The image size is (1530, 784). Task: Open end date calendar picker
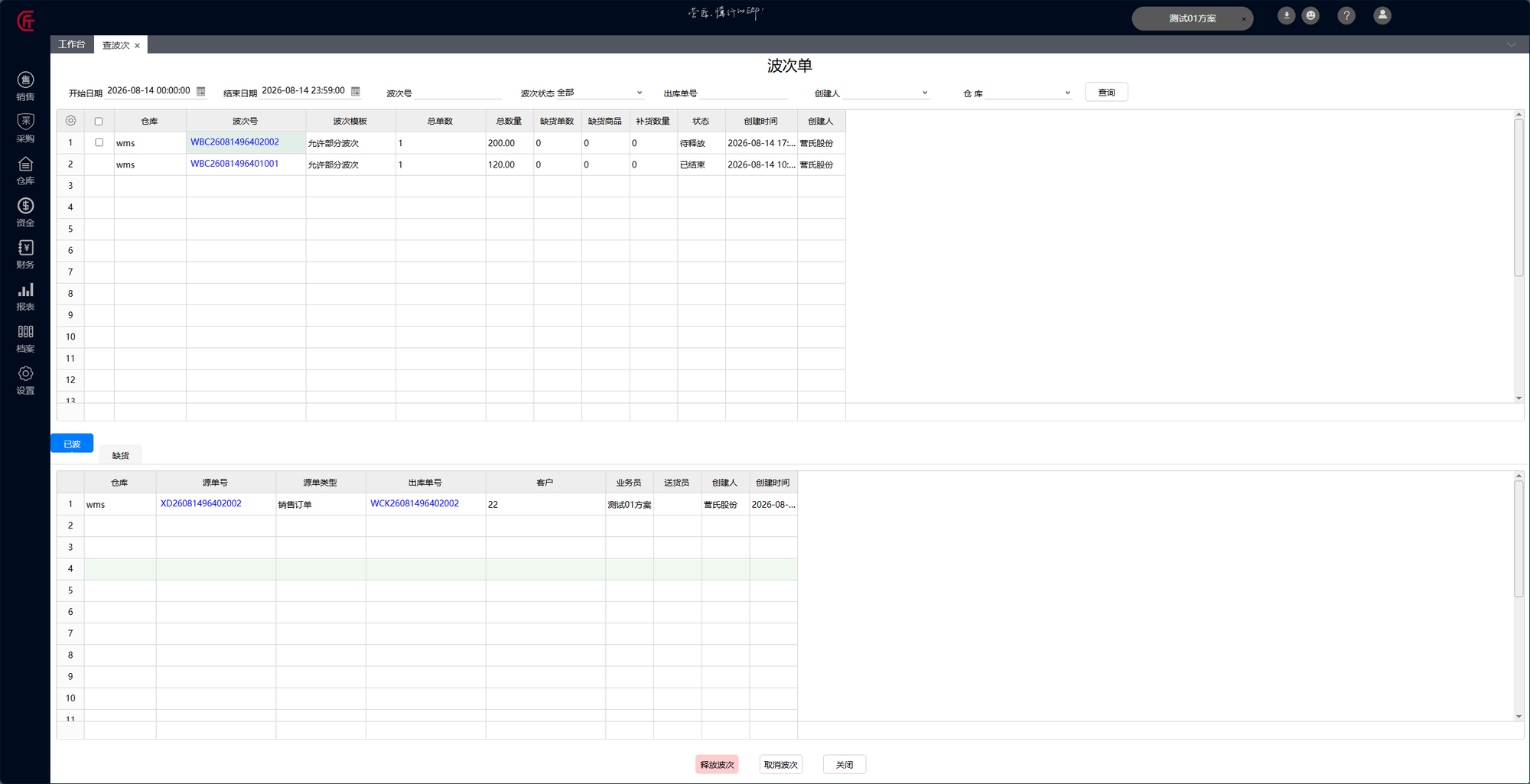click(356, 91)
